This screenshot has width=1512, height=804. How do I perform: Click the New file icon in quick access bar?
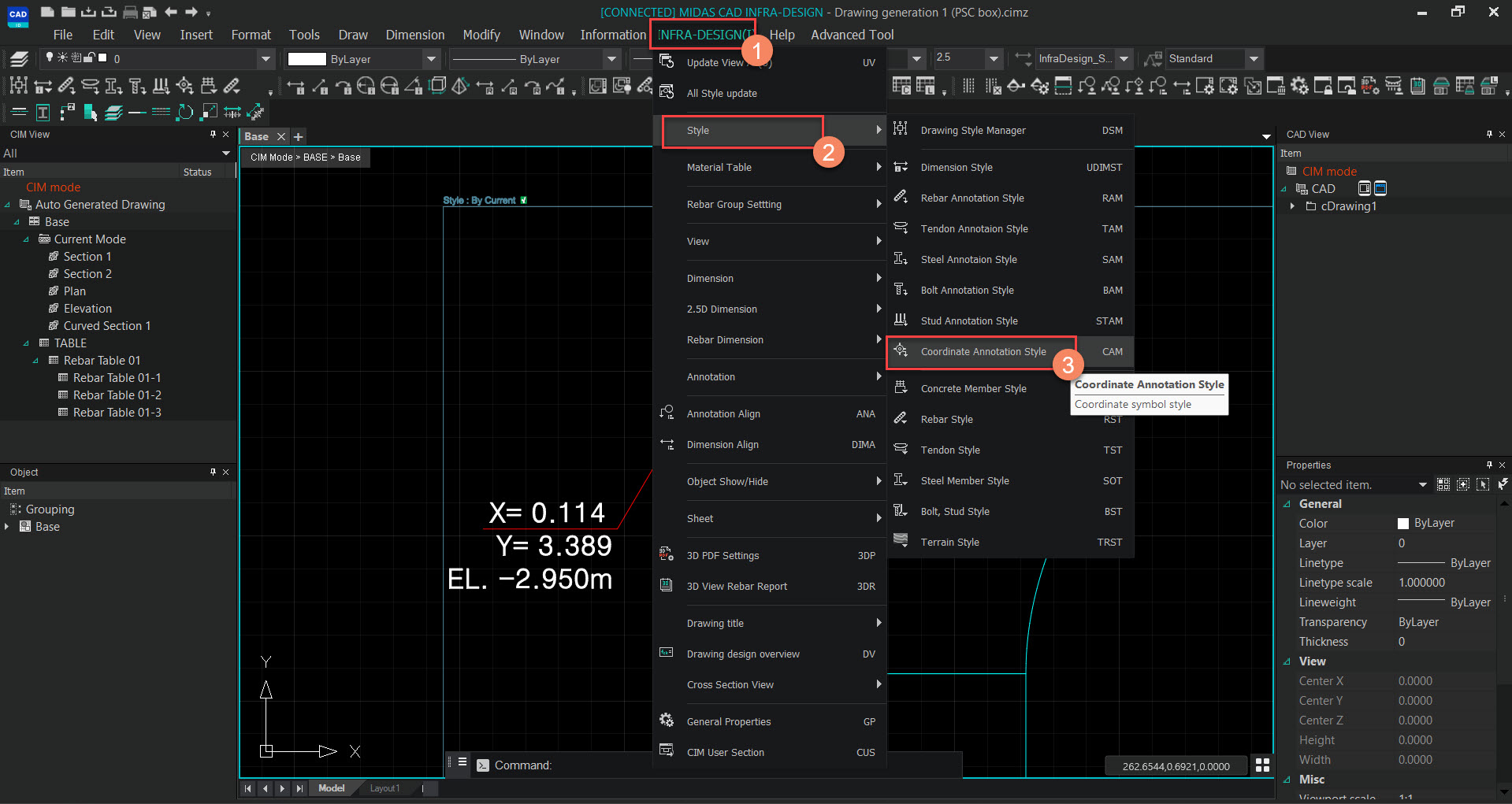[47, 12]
